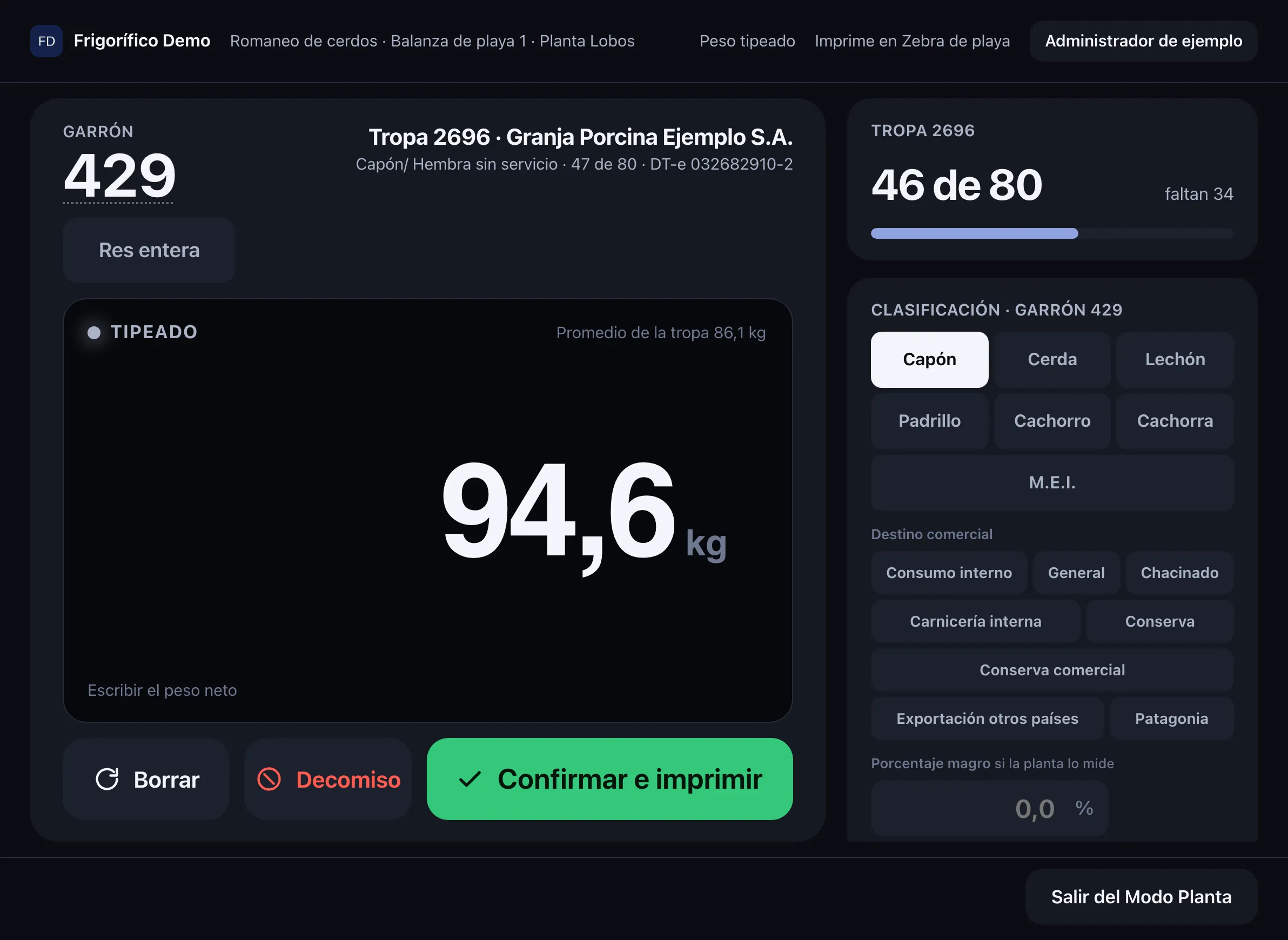Click "Promedio de la tropa 86,1 kg"
This screenshot has height=940, width=1288.
coord(661,333)
